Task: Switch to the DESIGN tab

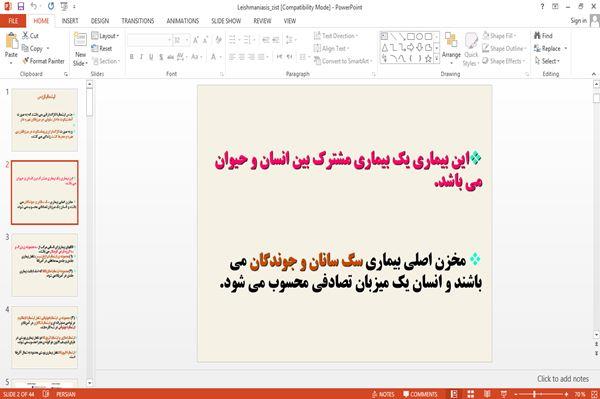Action: coord(100,21)
